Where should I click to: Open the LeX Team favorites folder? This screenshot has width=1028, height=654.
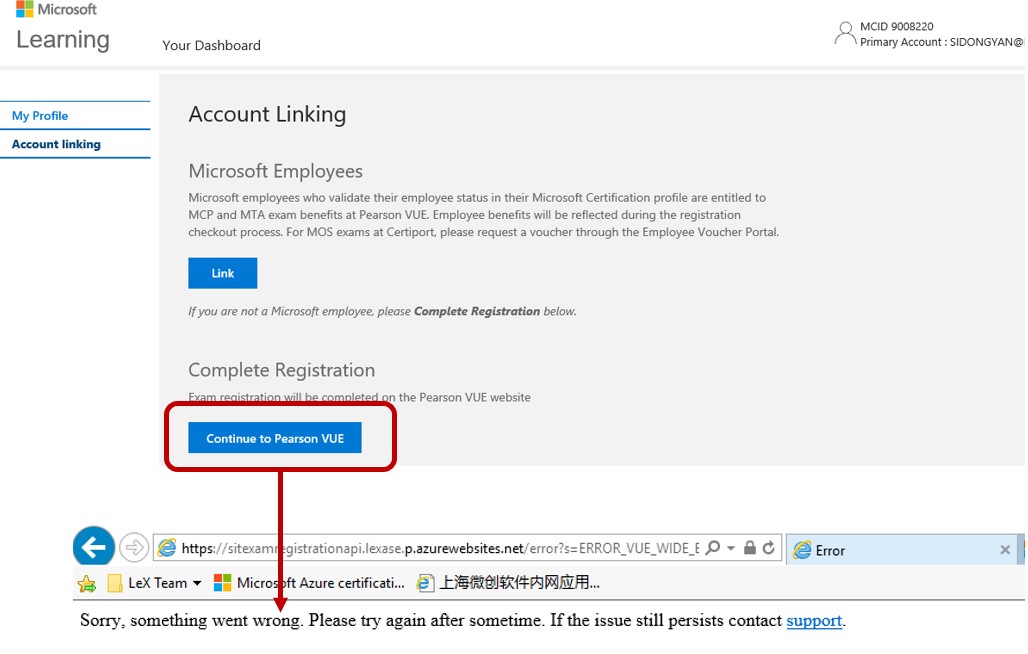point(155,583)
